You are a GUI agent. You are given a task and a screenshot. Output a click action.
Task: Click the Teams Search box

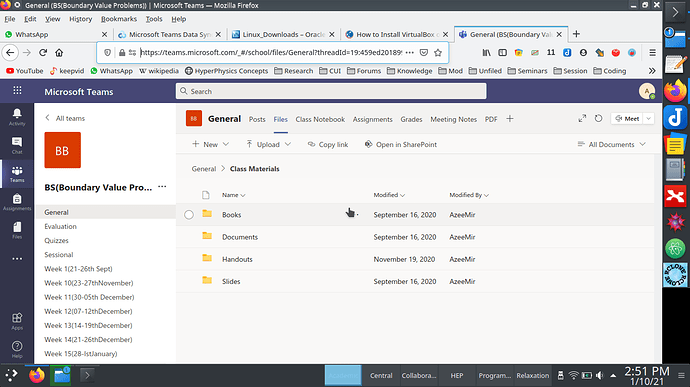tap(331, 91)
